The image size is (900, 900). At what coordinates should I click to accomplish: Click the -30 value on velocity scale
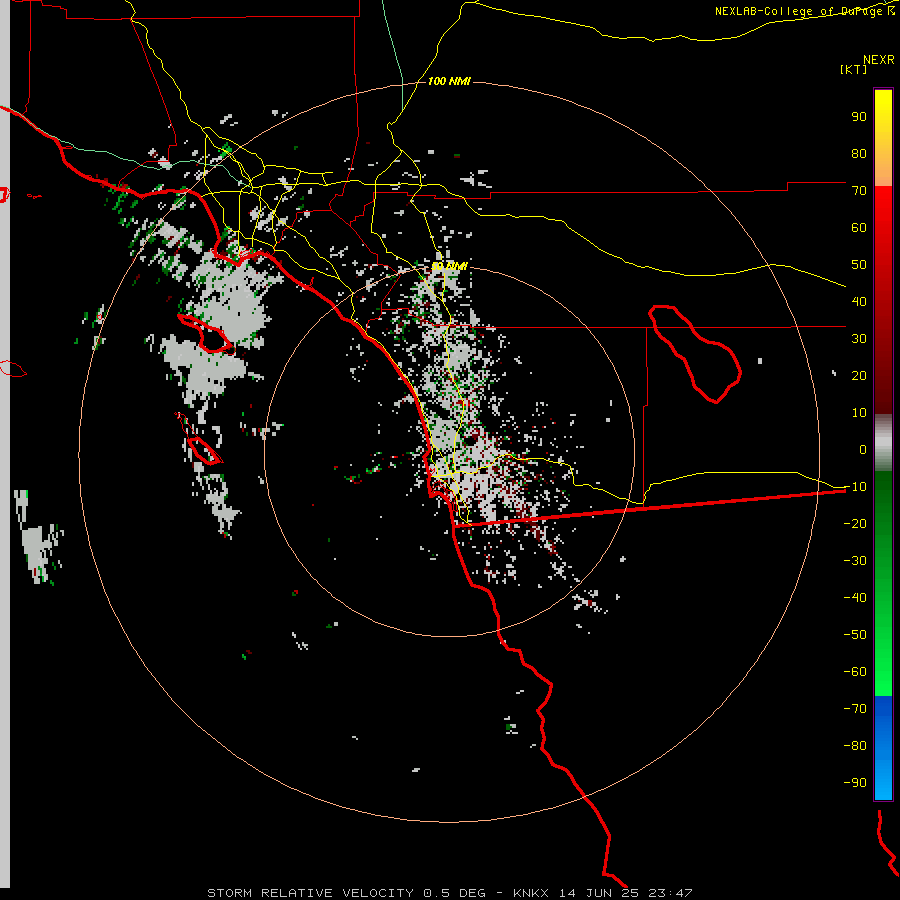pyautogui.click(x=855, y=561)
